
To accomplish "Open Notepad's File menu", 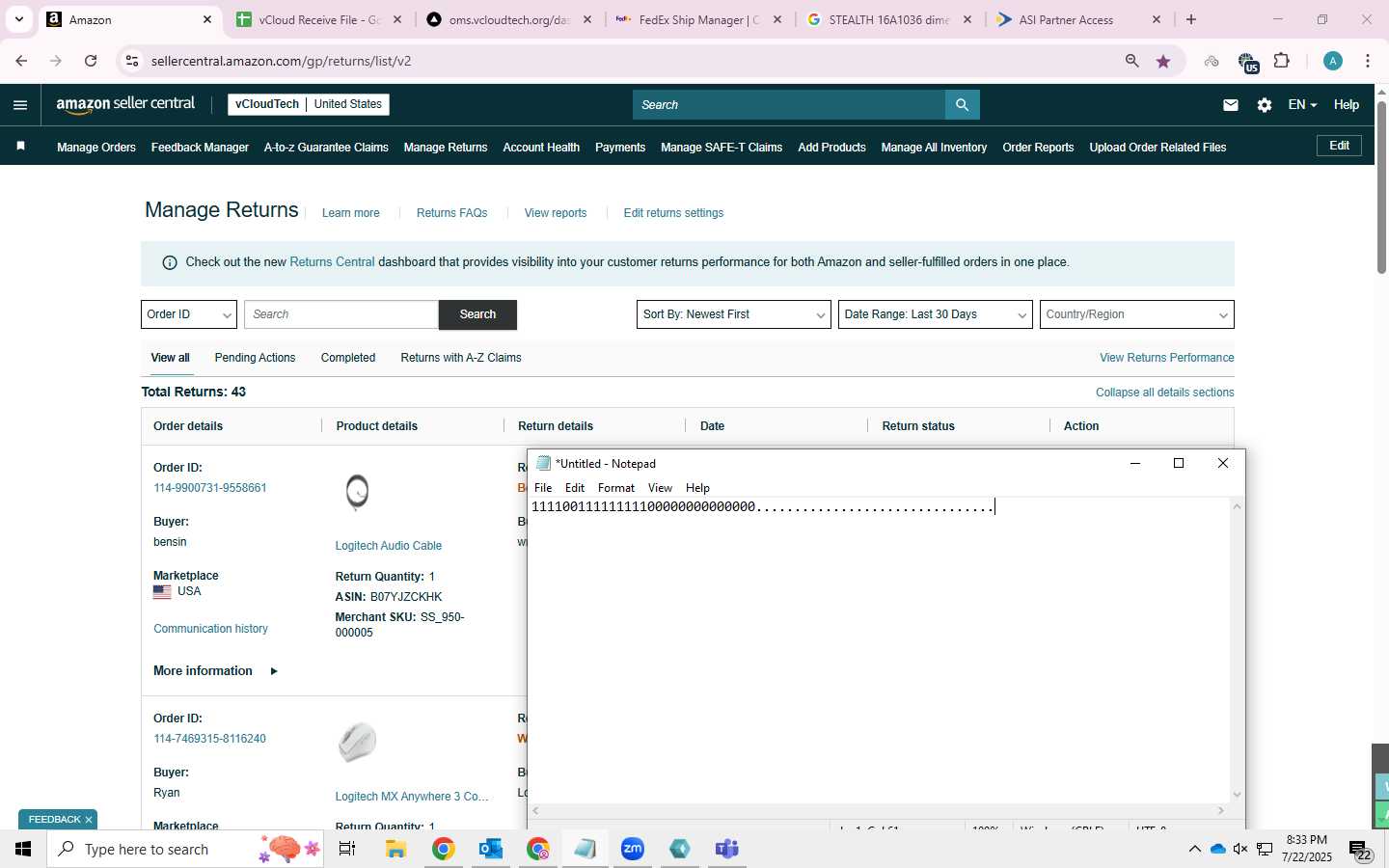I will tap(543, 488).
